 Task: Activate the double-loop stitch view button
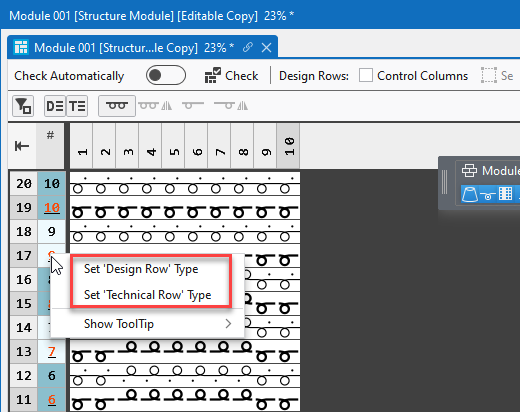(x=117, y=106)
